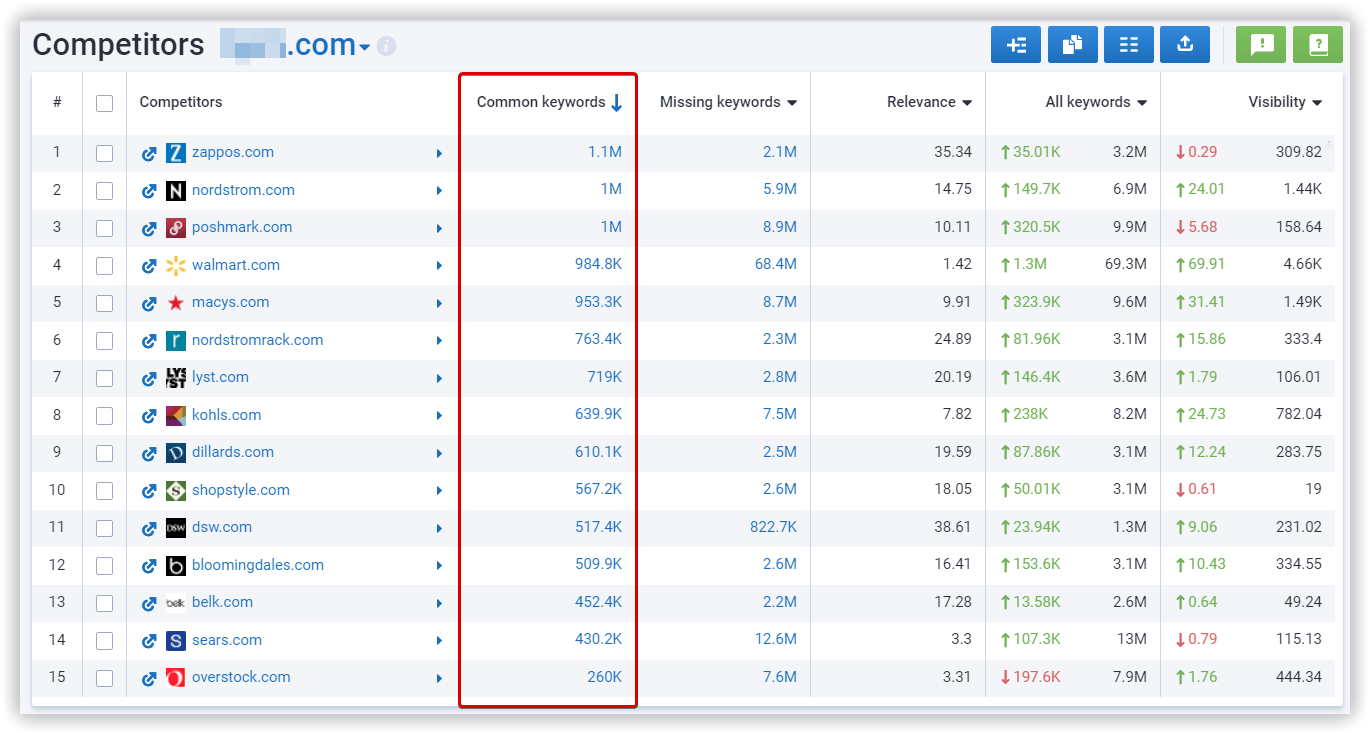Click the Zappos favicon logo
The height and width of the screenshot is (734, 1370).
tap(176, 153)
